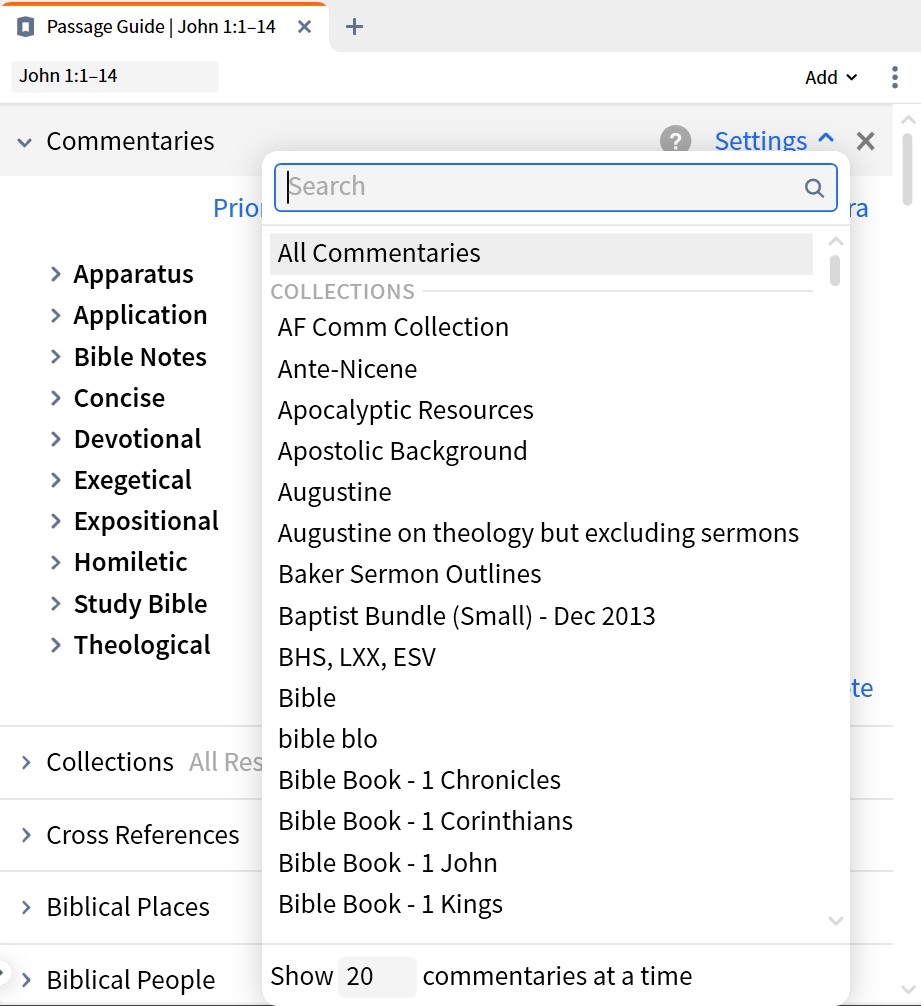The height and width of the screenshot is (1006, 921).
Task: Click the Prioritize link behind the dropdown
Action: [237, 208]
